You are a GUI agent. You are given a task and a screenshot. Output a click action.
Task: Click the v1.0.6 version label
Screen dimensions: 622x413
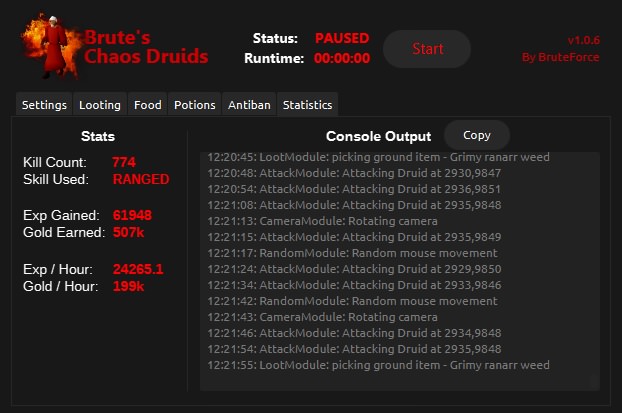(582, 40)
